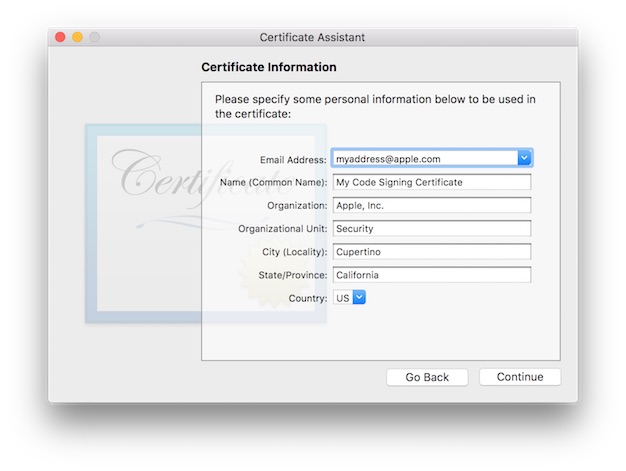The width and height of the screenshot is (626, 471).
Task: Click the Organization field containing Apple, Inc.
Action: (431, 205)
